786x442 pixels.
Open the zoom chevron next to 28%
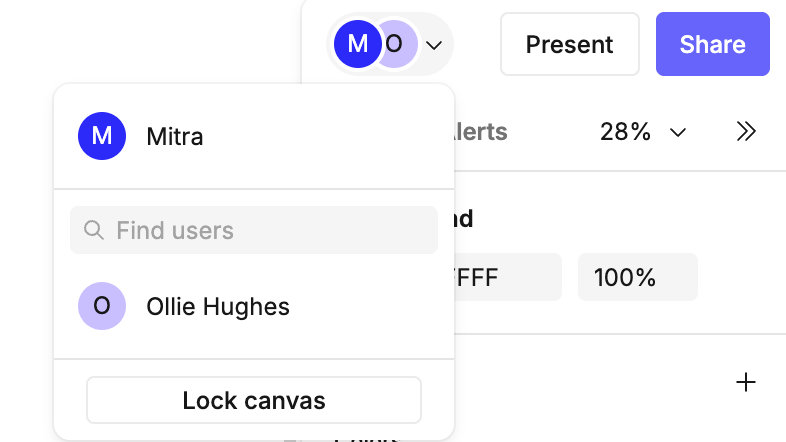677,132
